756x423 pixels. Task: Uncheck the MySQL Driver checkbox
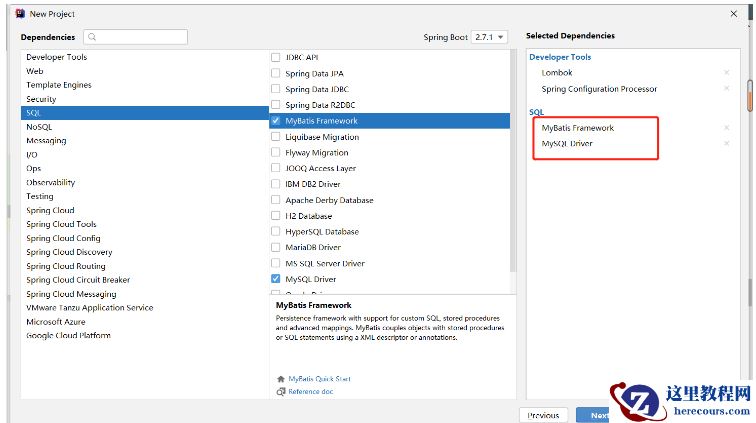[x=276, y=279]
